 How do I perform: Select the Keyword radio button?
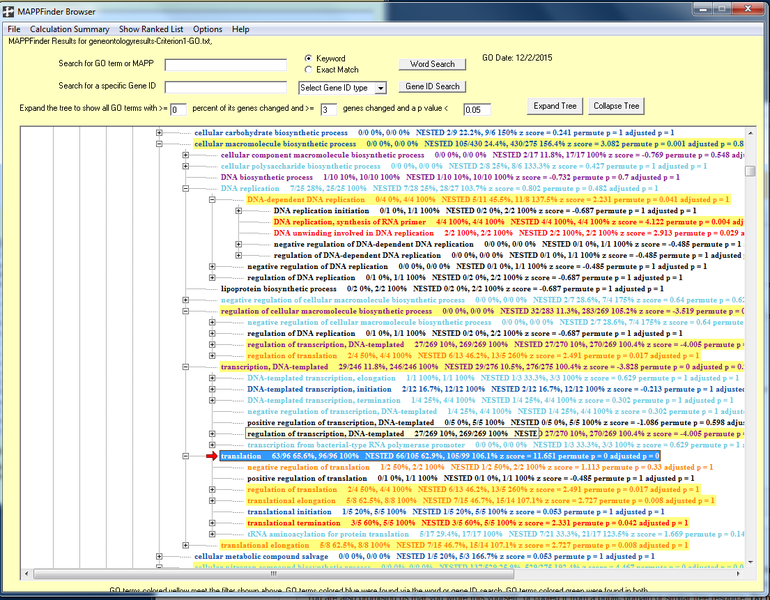308,58
